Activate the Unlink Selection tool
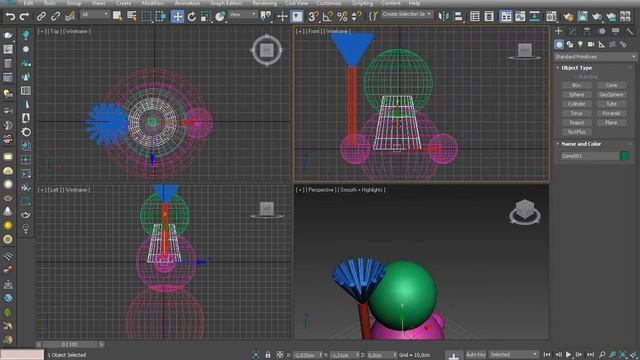The image size is (640, 360). pos(56,16)
